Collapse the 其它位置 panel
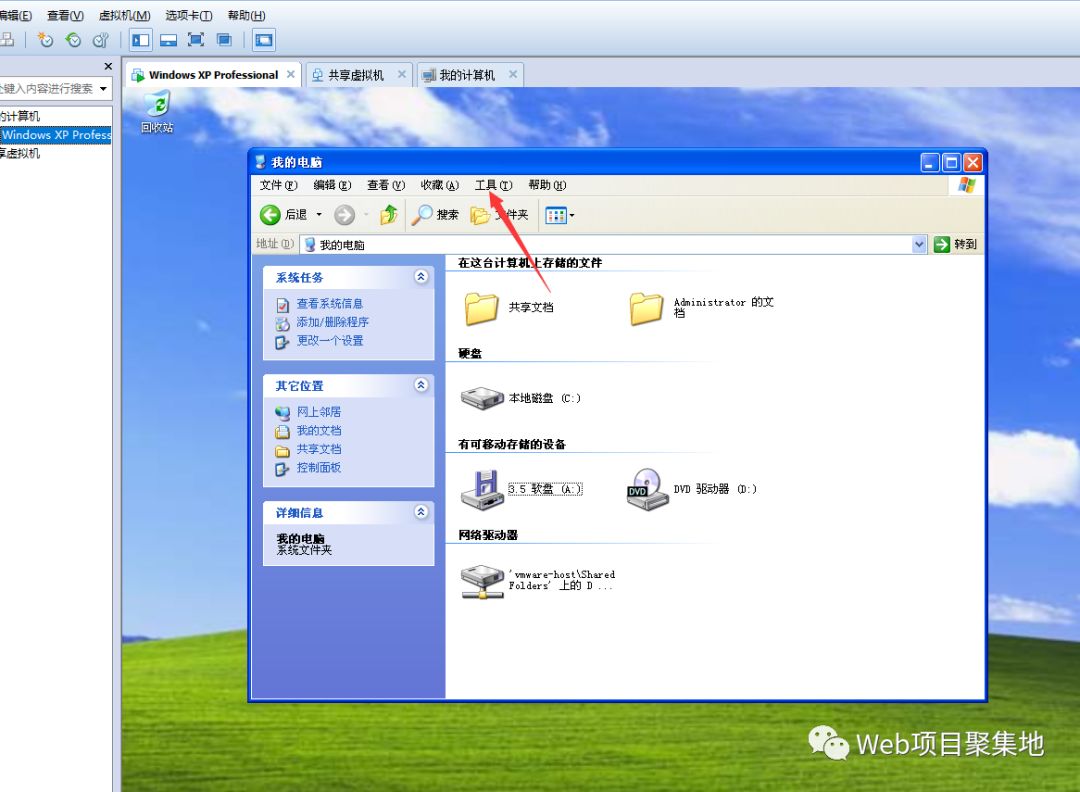This screenshot has height=792, width=1080. coord(421,385)
